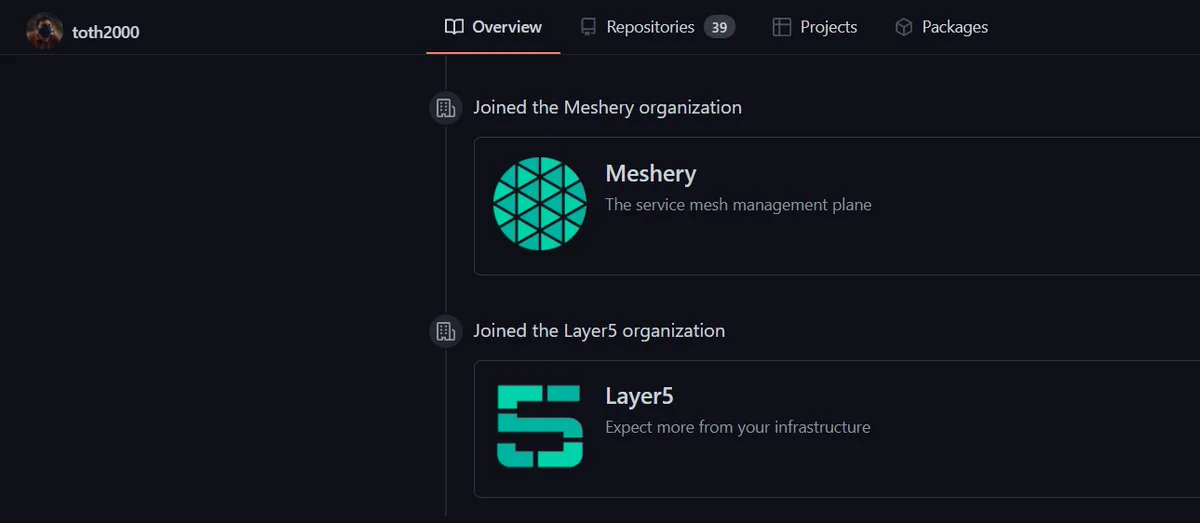1200x523 pixels.
Task: Switch to the Overview tab
Action: 493,27
